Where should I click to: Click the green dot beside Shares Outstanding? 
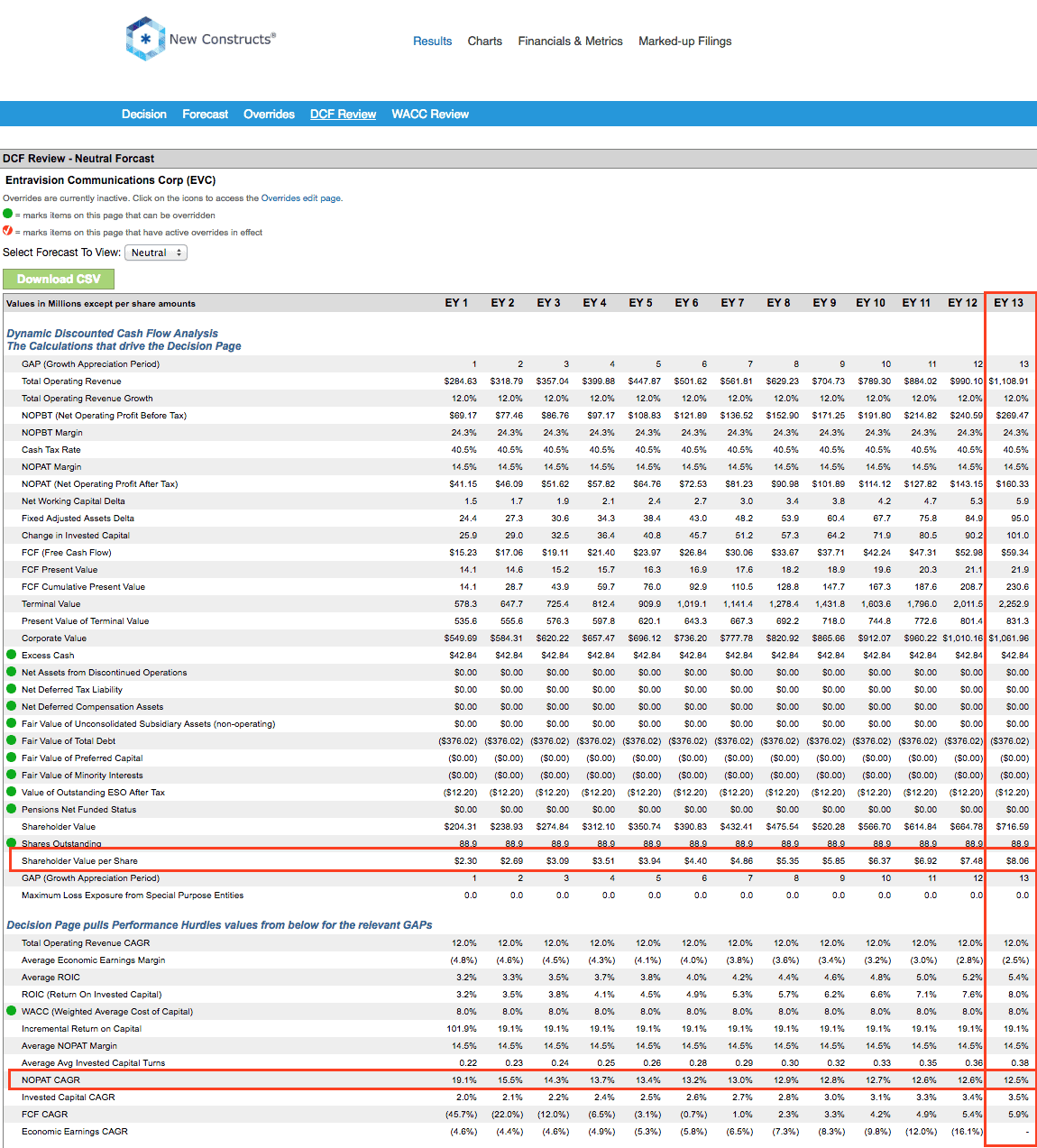(12, 843)
